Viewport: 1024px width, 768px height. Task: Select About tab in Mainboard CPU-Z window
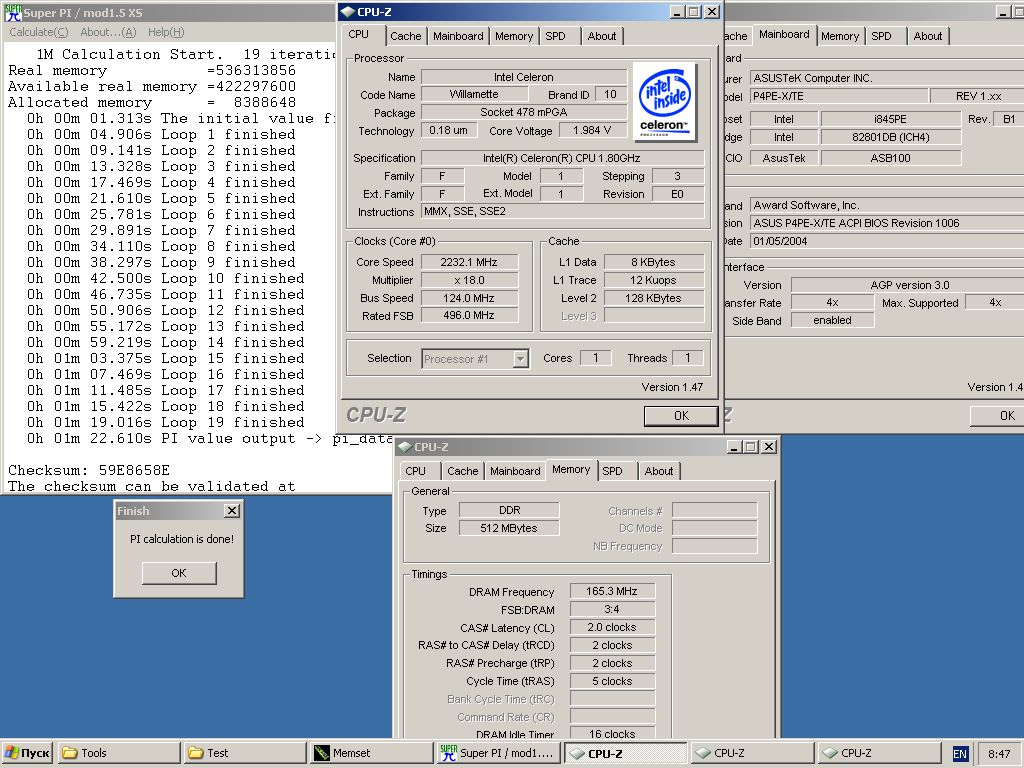click(928, 36)
